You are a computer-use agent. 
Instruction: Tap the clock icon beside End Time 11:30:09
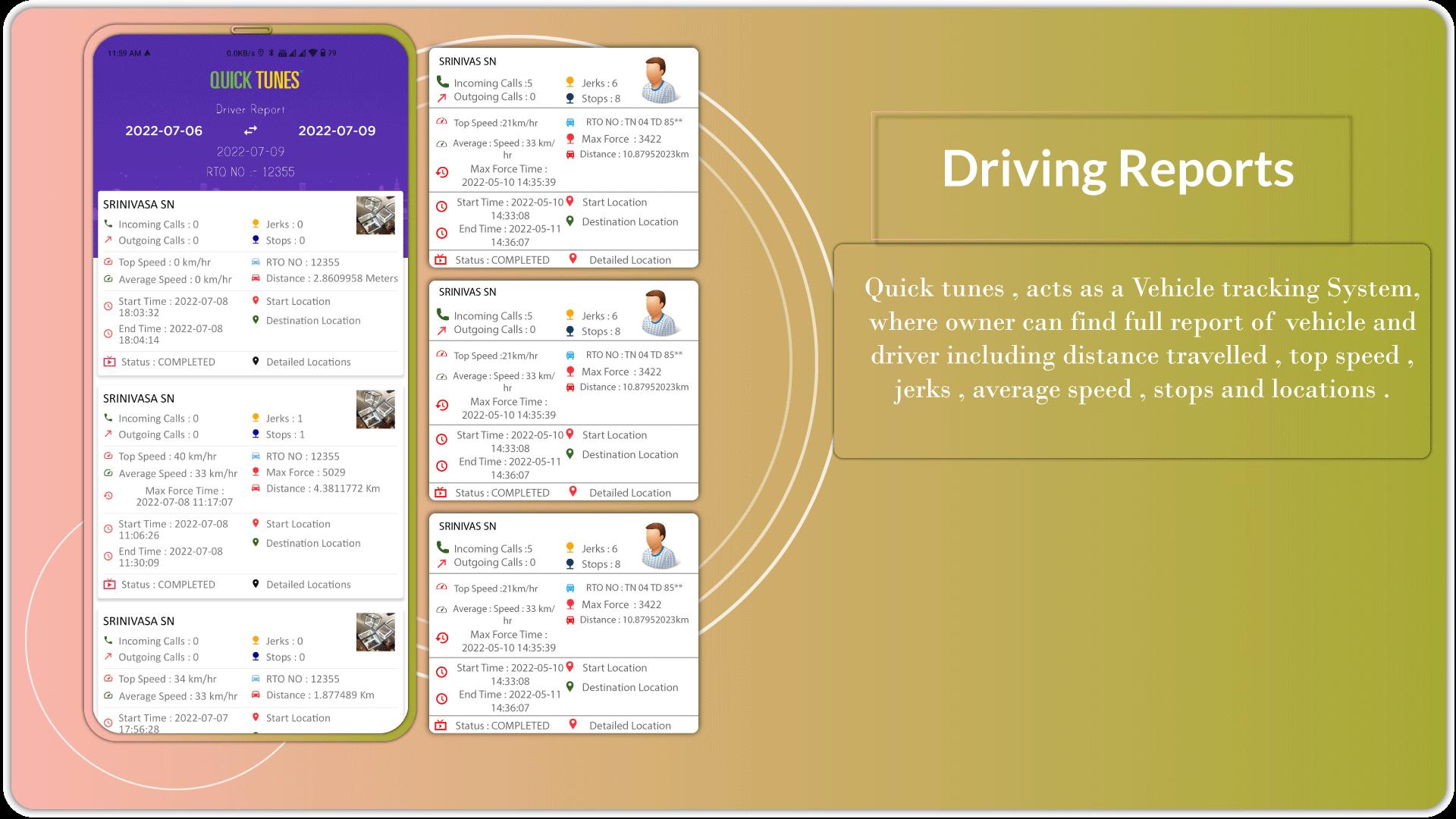(x=108, y=557)
